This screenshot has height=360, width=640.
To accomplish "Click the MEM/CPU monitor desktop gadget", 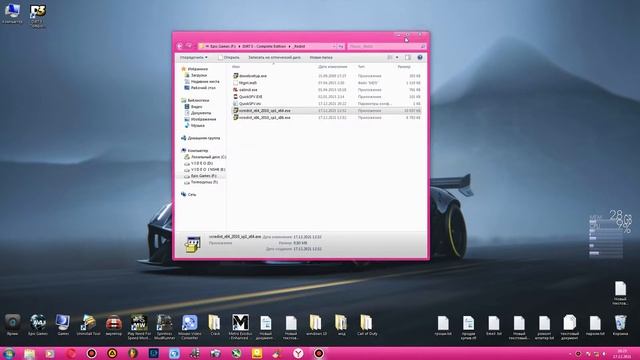I will pos(610,234).
